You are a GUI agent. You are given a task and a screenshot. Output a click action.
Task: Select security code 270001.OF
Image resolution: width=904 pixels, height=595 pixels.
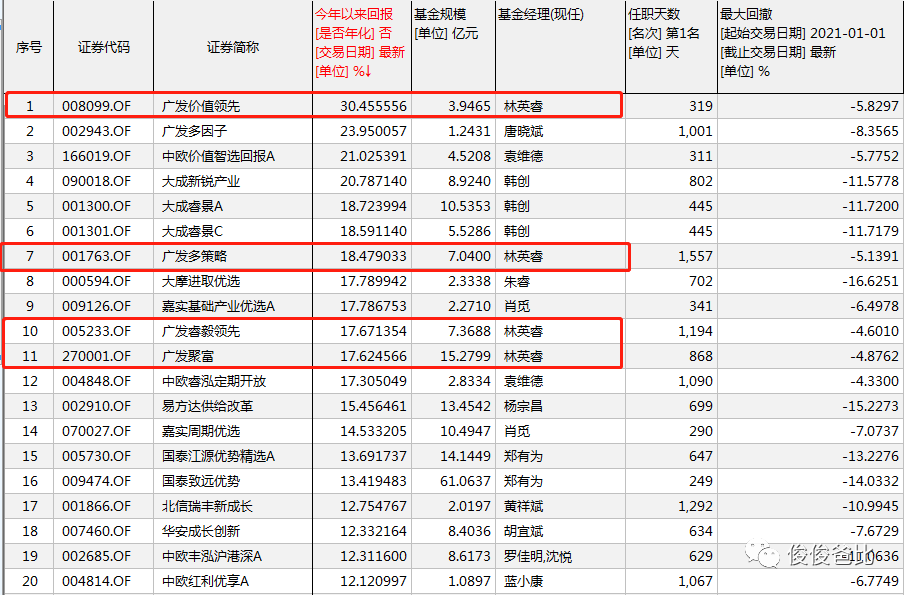click(x=96, y=356)
